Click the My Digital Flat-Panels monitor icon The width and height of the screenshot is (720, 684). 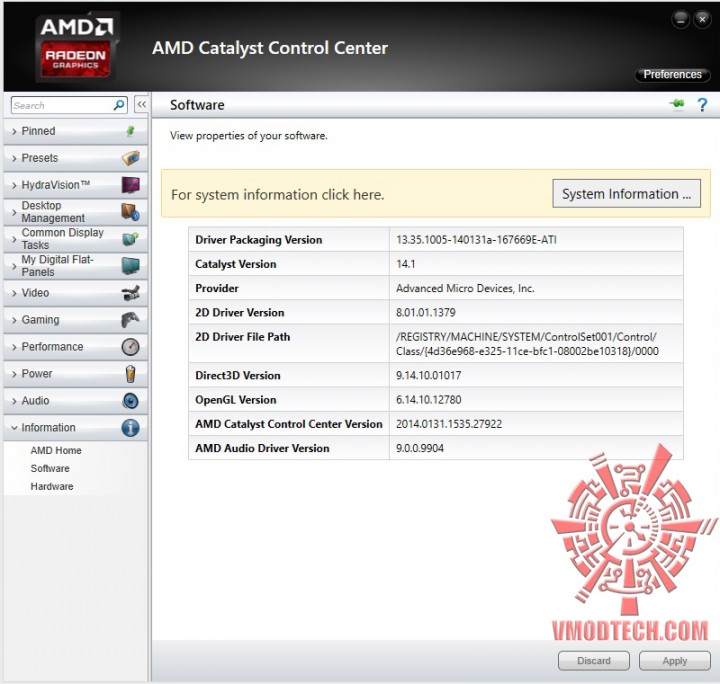pyautogui.click(x=131, y=266)
